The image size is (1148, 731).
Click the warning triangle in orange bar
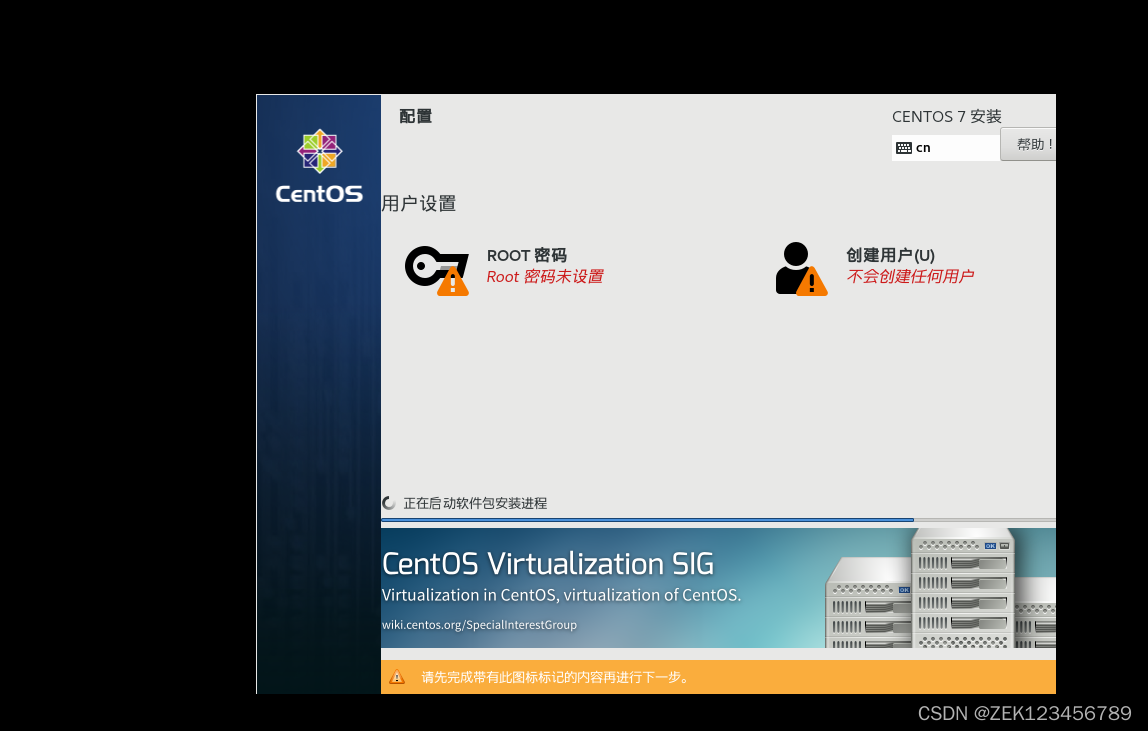point(397,677)
